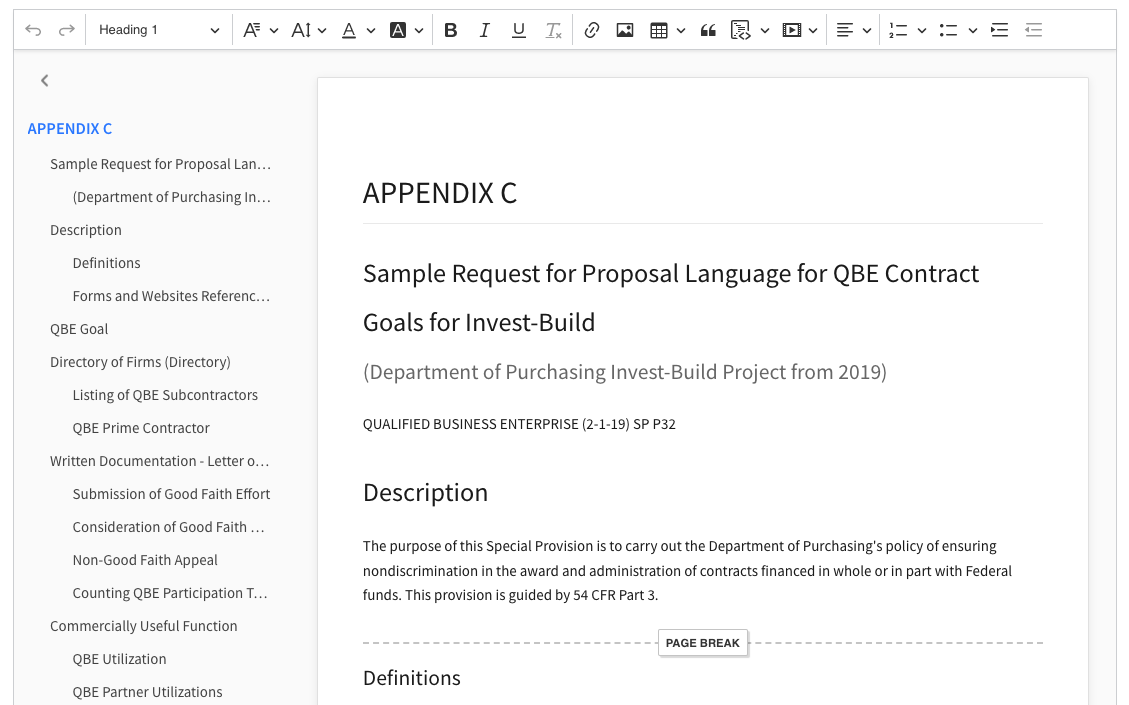
Task: Expand the font color dropdown arrow
Action: point(371,30)
